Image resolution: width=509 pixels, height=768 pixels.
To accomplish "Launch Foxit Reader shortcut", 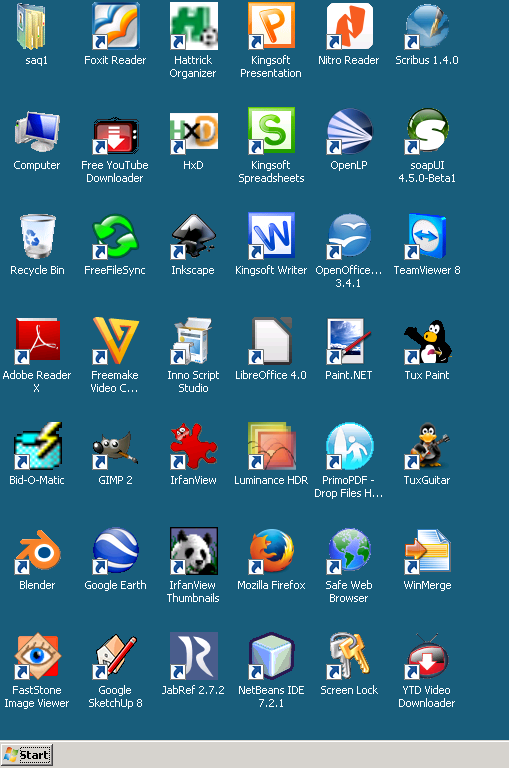I will [x=115, y=25].
